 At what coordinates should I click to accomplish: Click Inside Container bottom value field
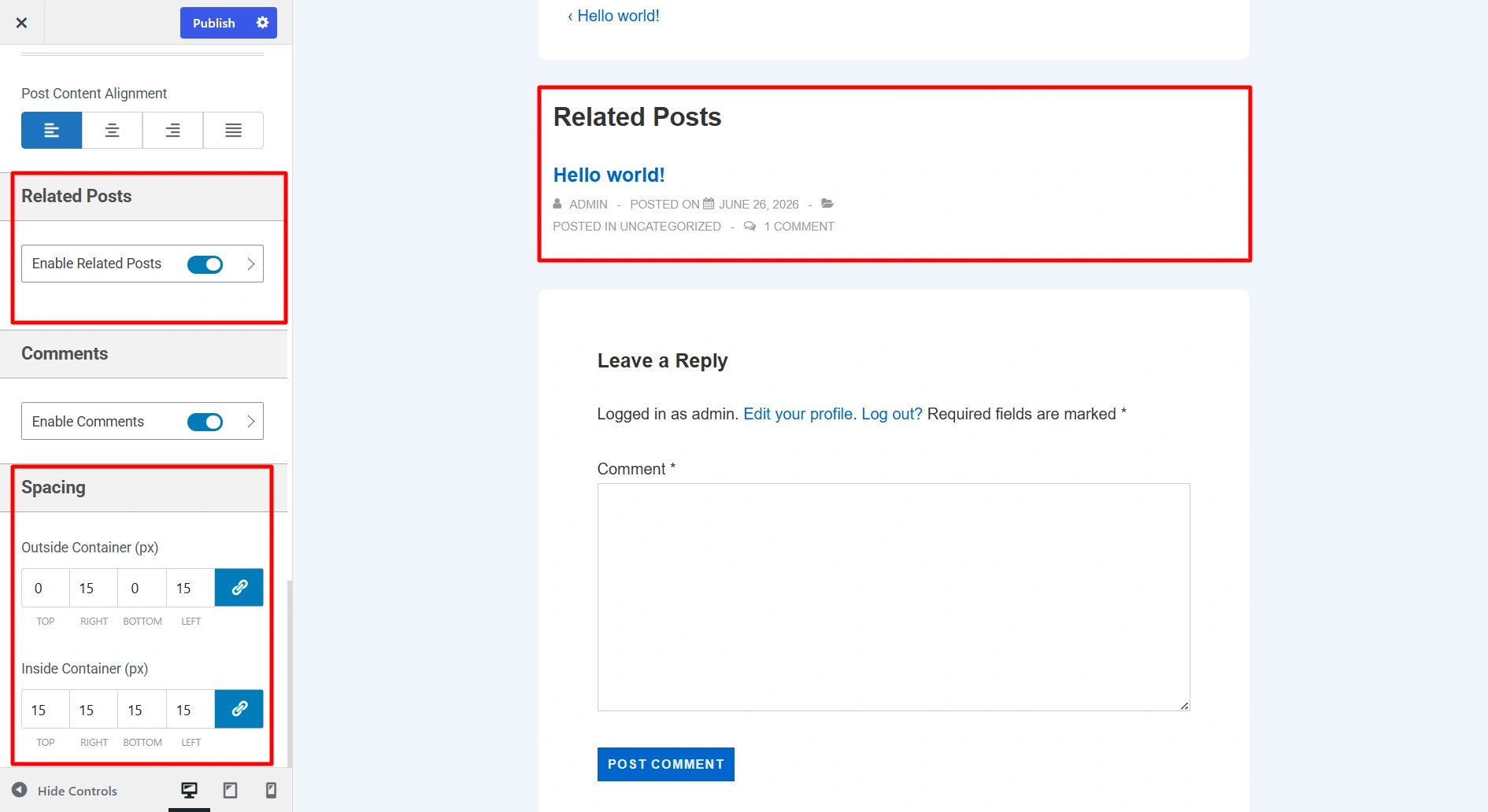pos(142,710)
